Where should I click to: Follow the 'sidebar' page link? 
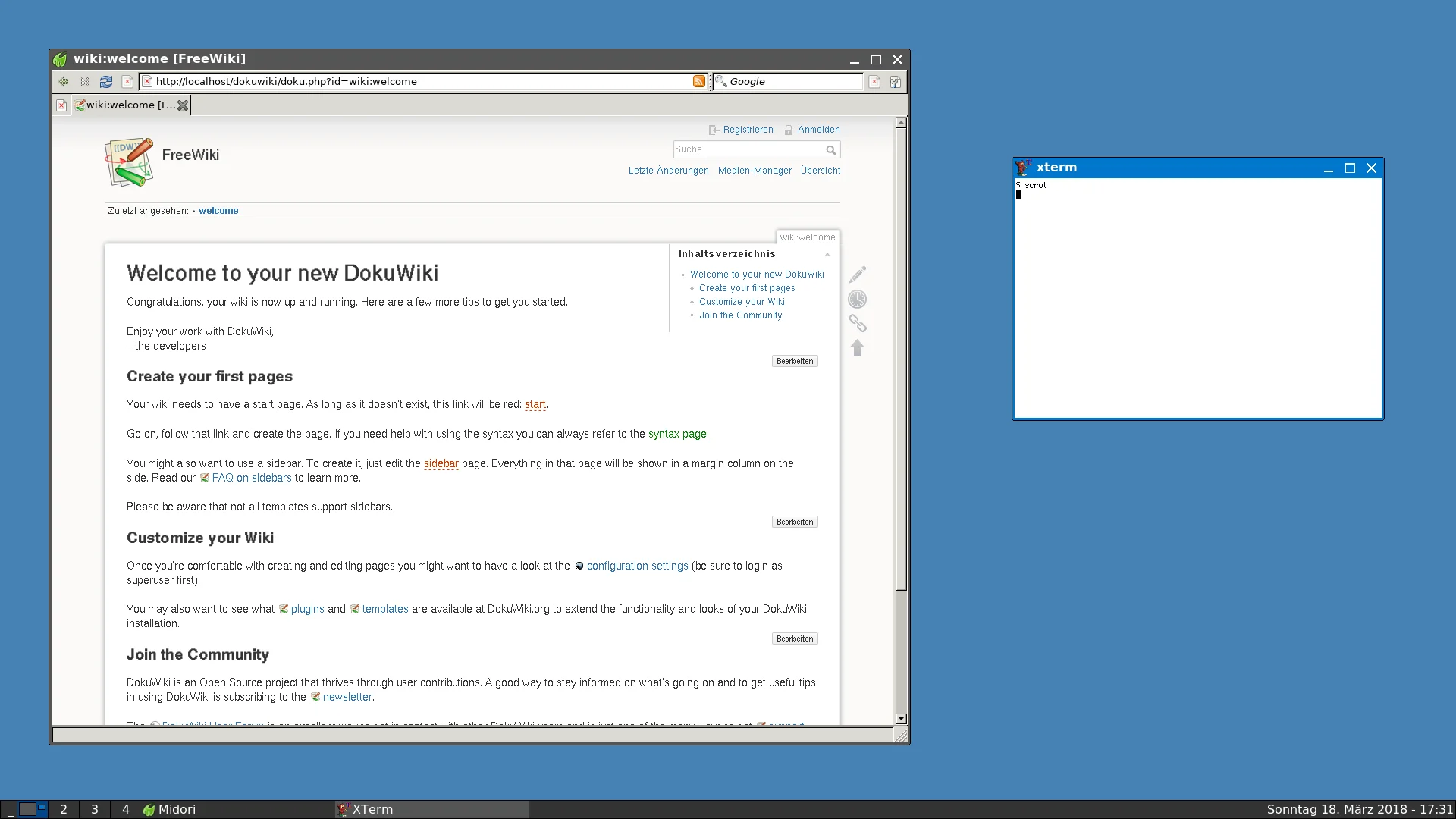[x=441, y=463]
